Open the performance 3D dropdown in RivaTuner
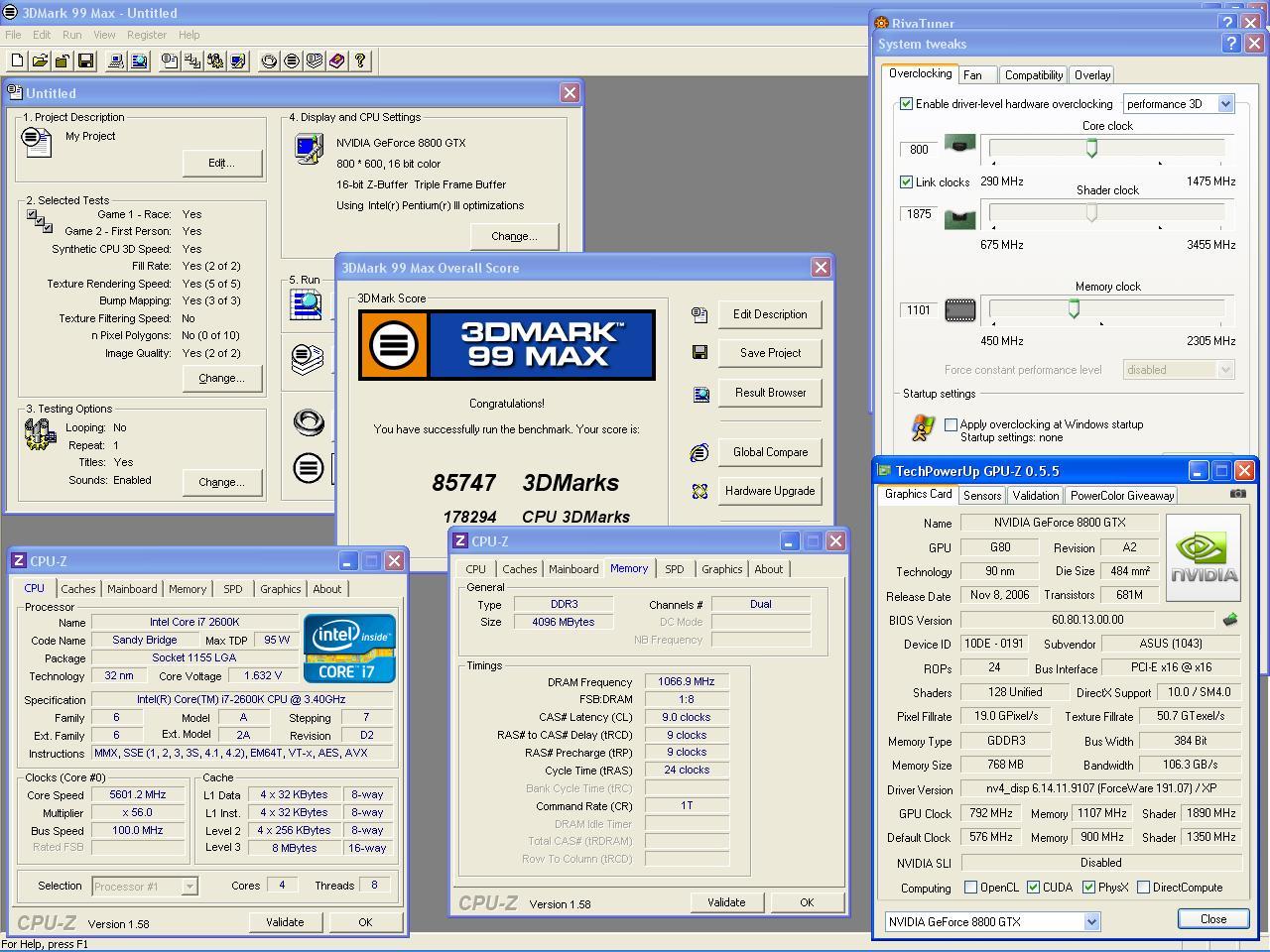The image size is (1270, 952). click(1179, 103)
